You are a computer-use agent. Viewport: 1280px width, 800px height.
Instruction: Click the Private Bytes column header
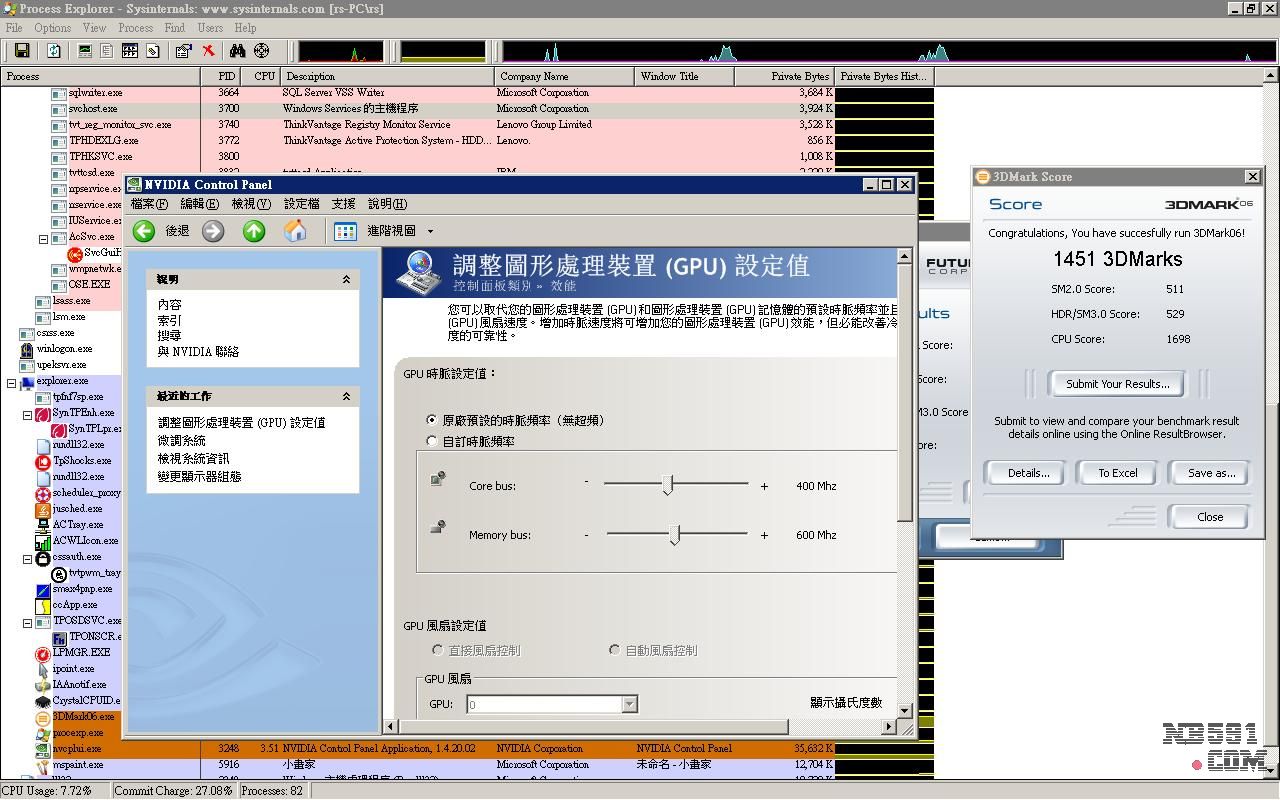tap(784, 76)
